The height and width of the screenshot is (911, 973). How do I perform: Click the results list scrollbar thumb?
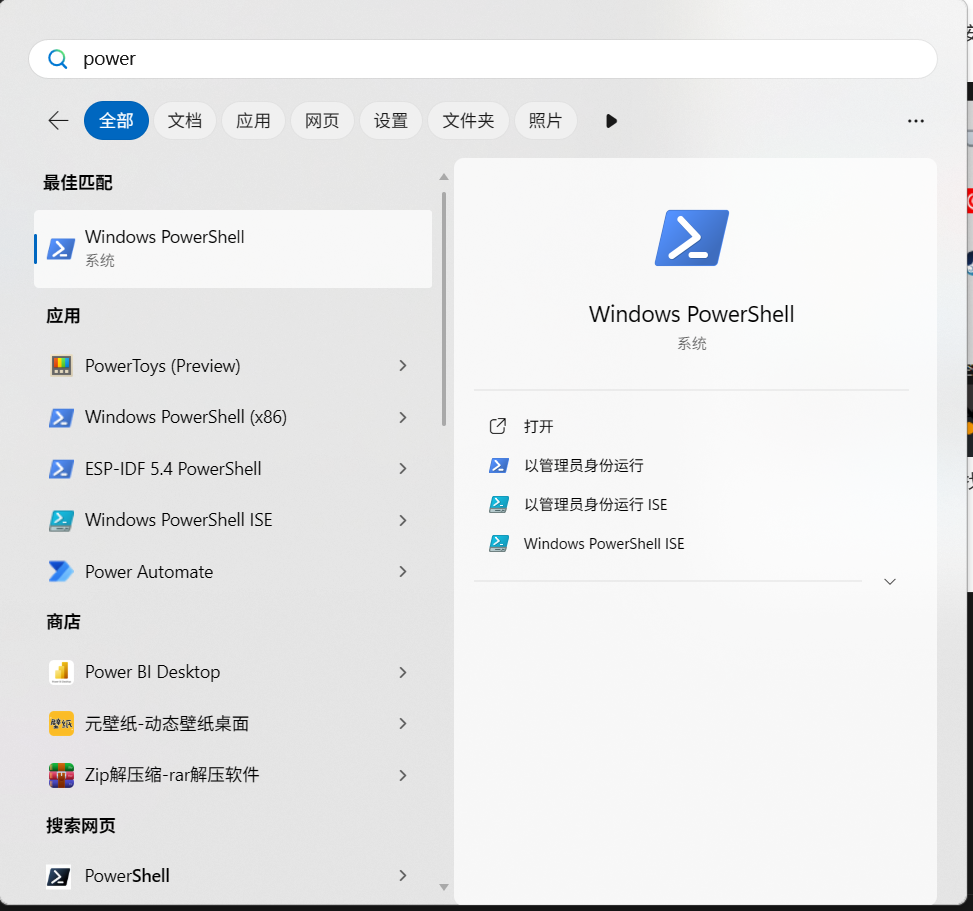point(444,309)
